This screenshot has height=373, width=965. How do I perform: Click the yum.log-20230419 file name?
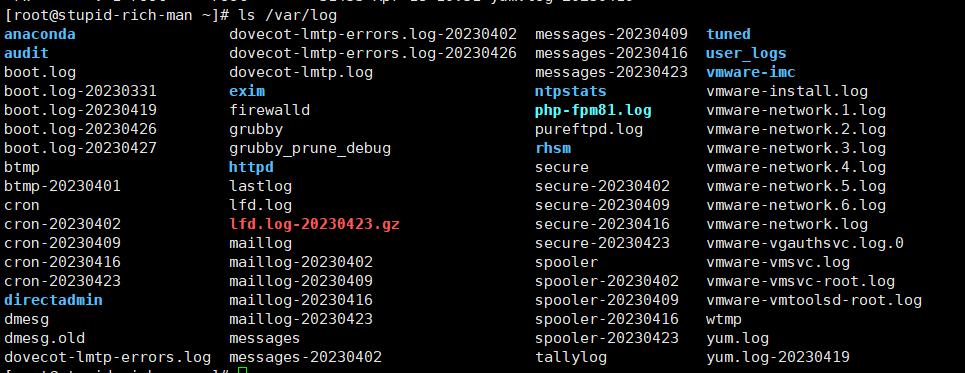click(x=778, y=357)
